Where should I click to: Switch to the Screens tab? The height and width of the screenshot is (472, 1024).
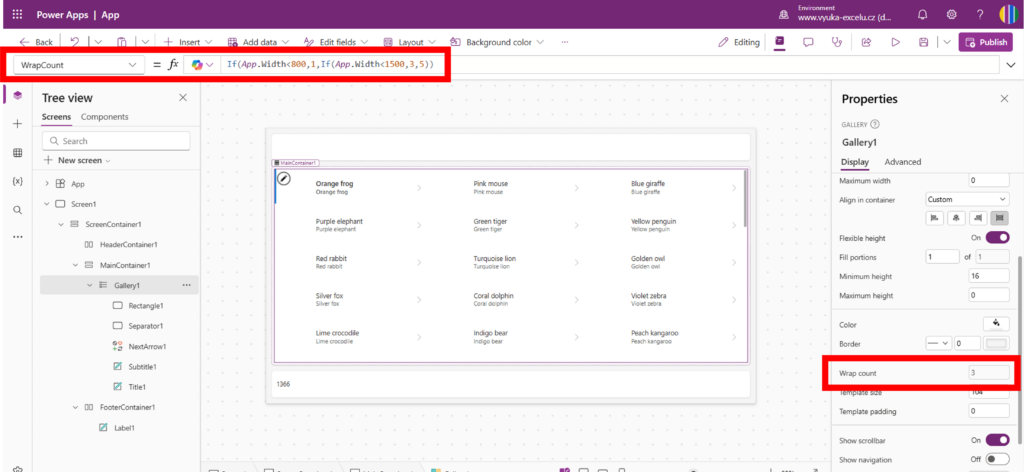pos(57,117)
